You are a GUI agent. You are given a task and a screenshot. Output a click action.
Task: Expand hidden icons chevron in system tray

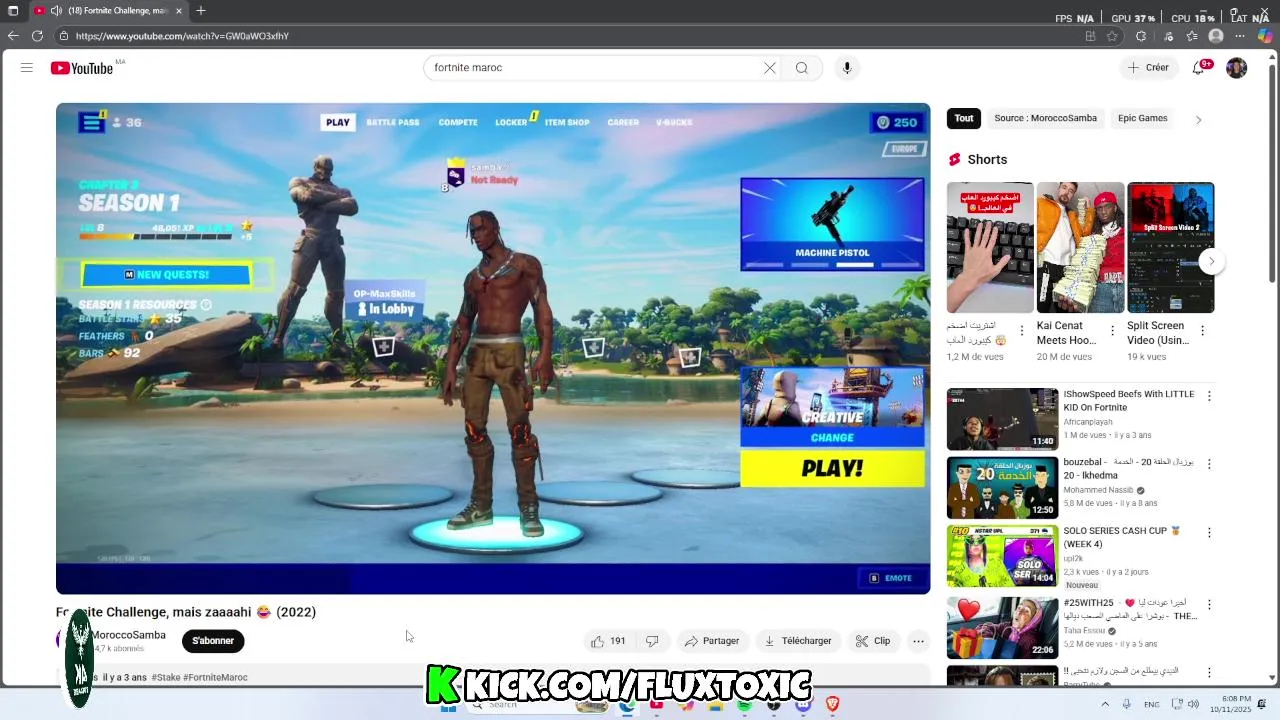(1105, 704)
